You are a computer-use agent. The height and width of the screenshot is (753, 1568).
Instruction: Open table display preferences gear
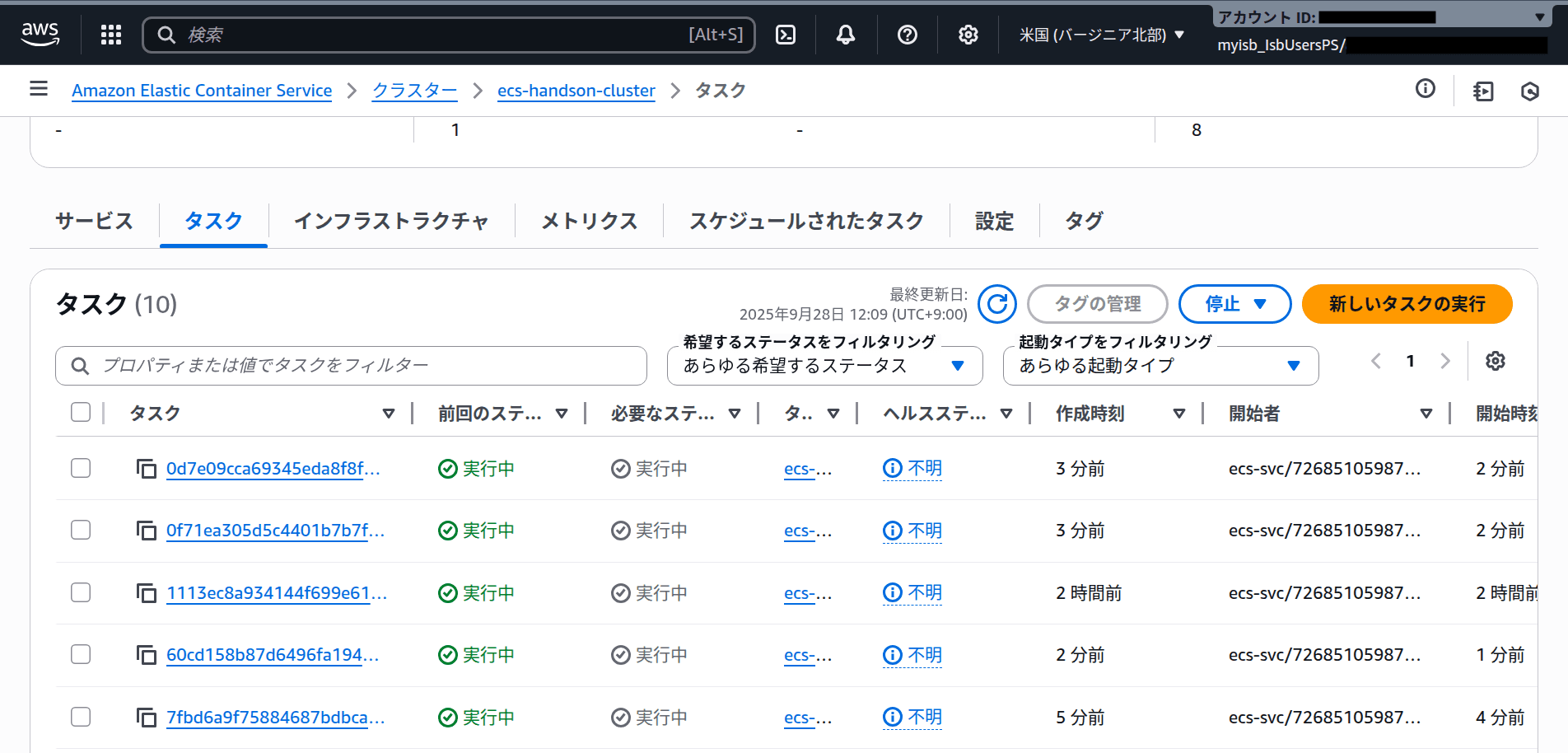[x=1496, y=361]
